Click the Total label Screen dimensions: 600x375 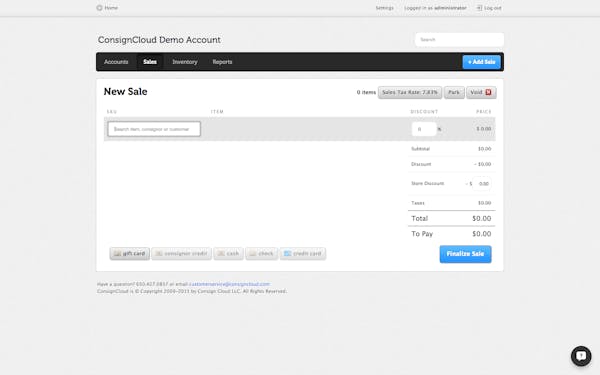419,218
